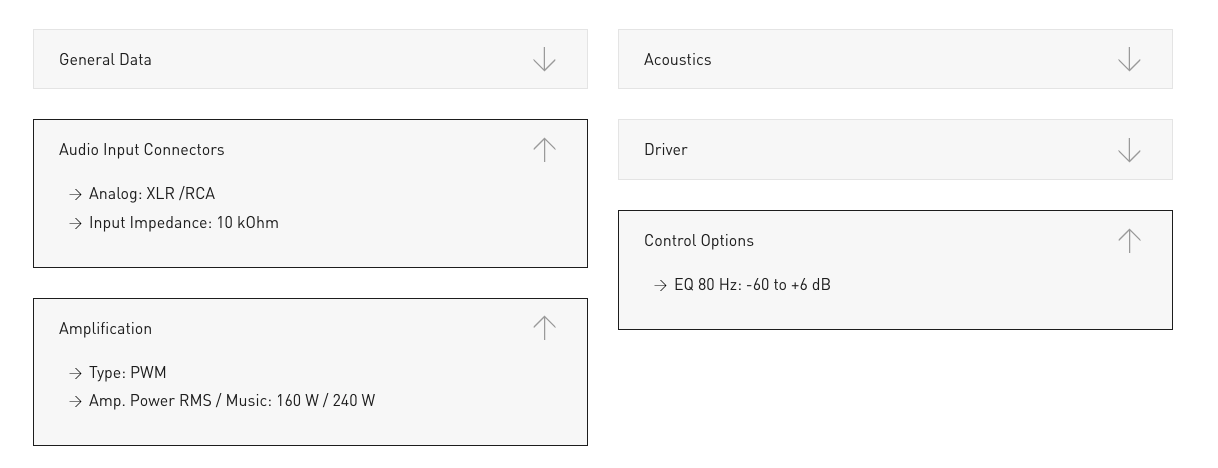
Task: Click the Control Options heading
Action: [698, 241]
